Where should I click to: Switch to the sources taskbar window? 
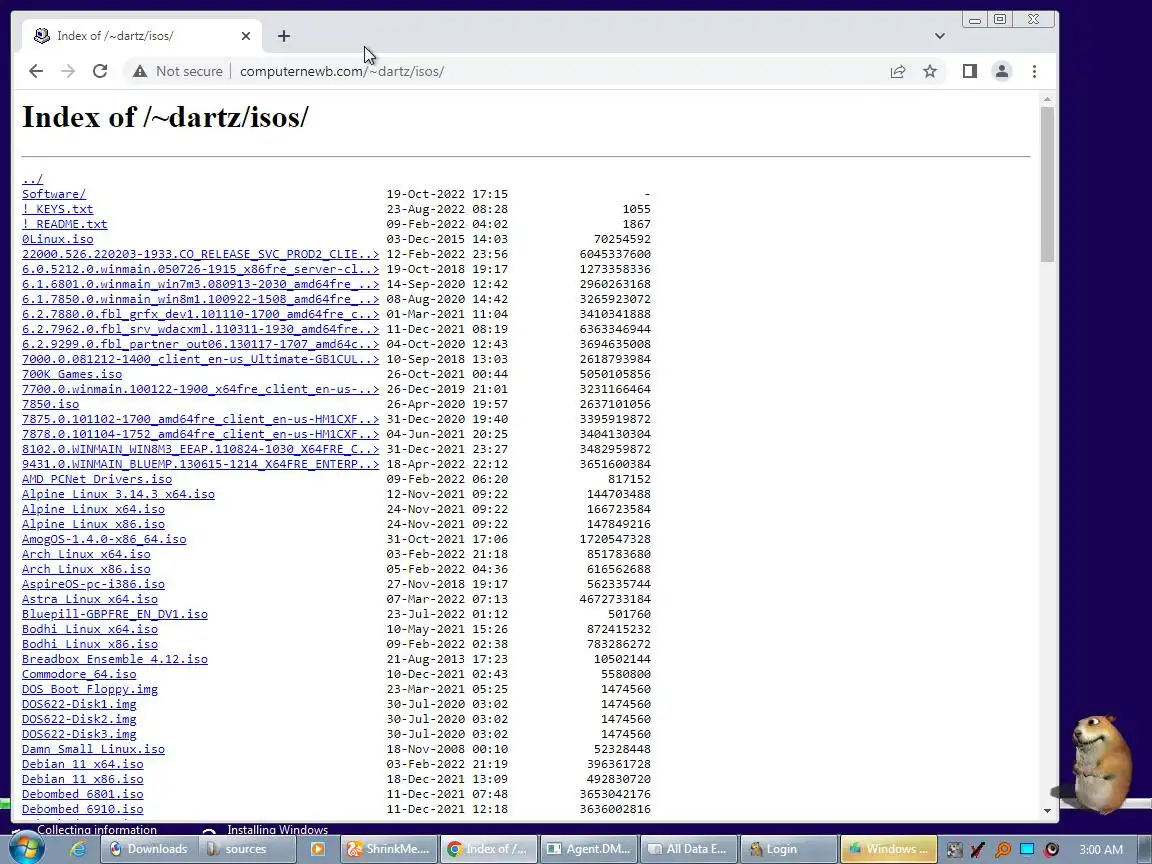[x=246, y=849]
